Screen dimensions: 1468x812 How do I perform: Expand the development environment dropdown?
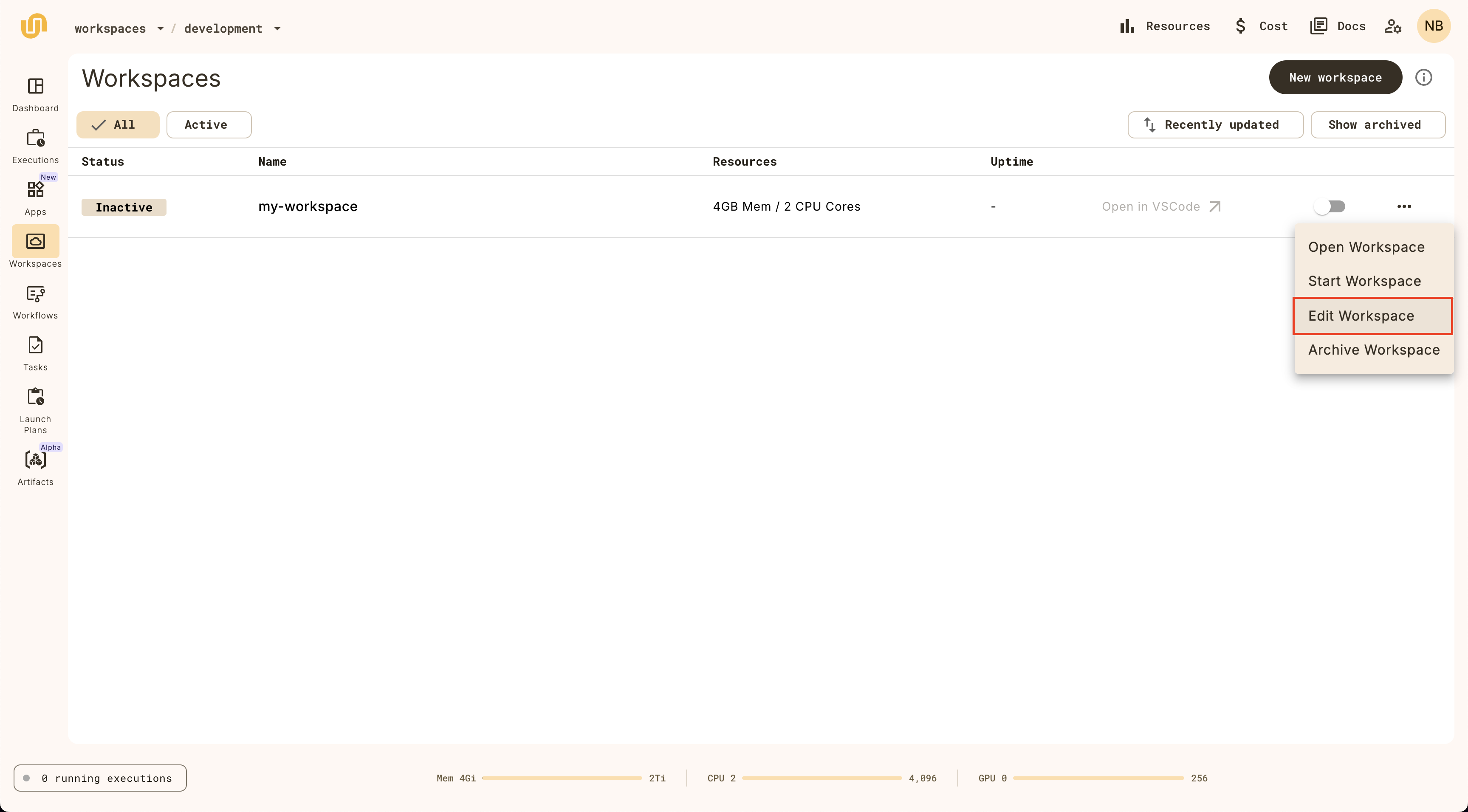[277, 28]
